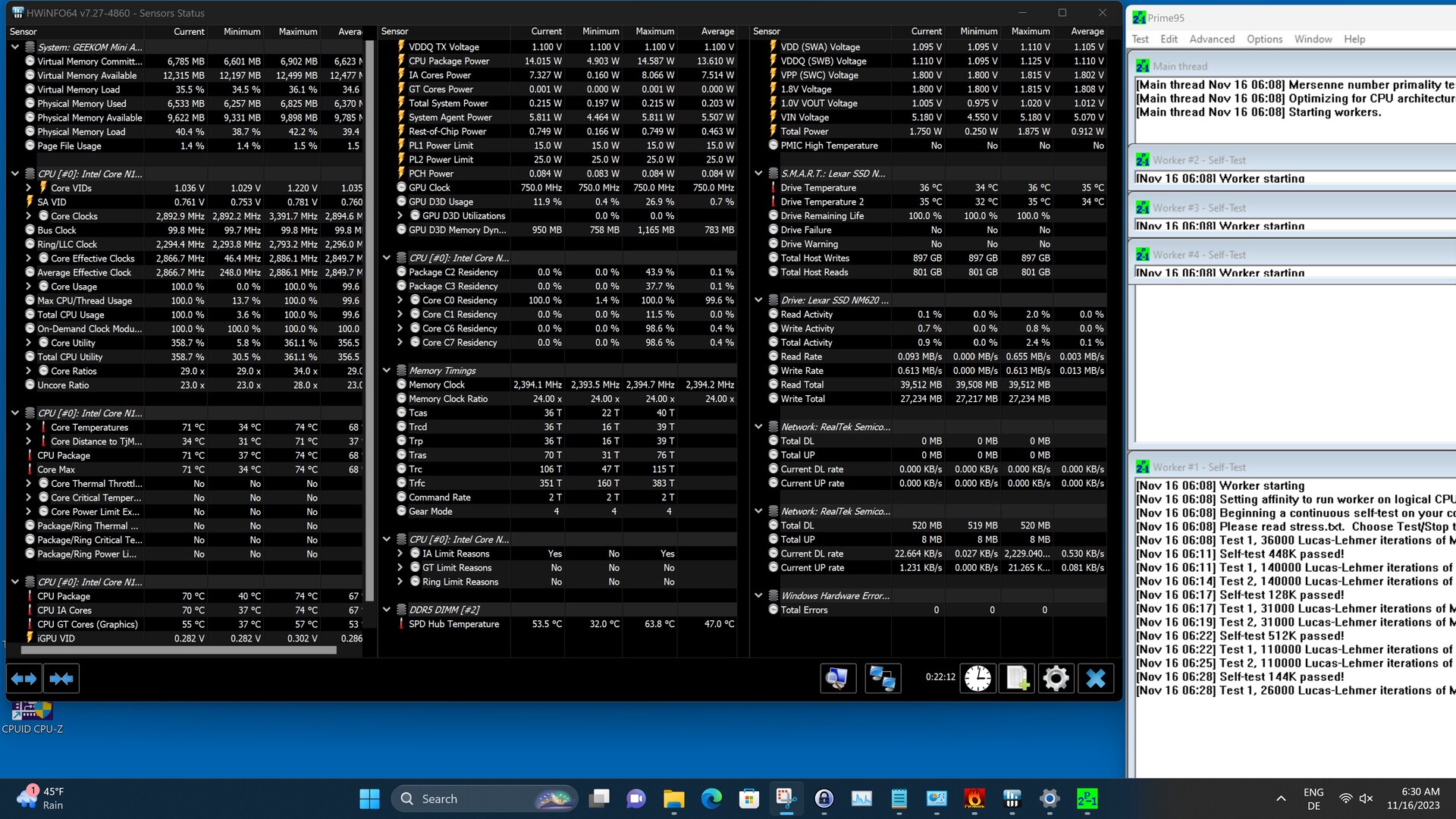This screenshot has width=1456, height=819.
Task: Click the Maximum column header in middle panel
Action: click(x=654, y=31)
